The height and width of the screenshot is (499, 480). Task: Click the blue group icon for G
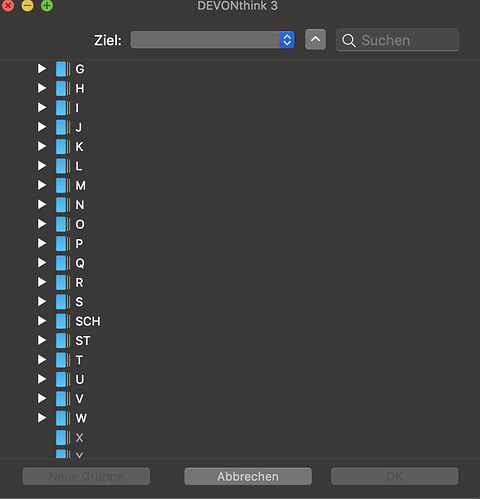click(x=63, y=69)
